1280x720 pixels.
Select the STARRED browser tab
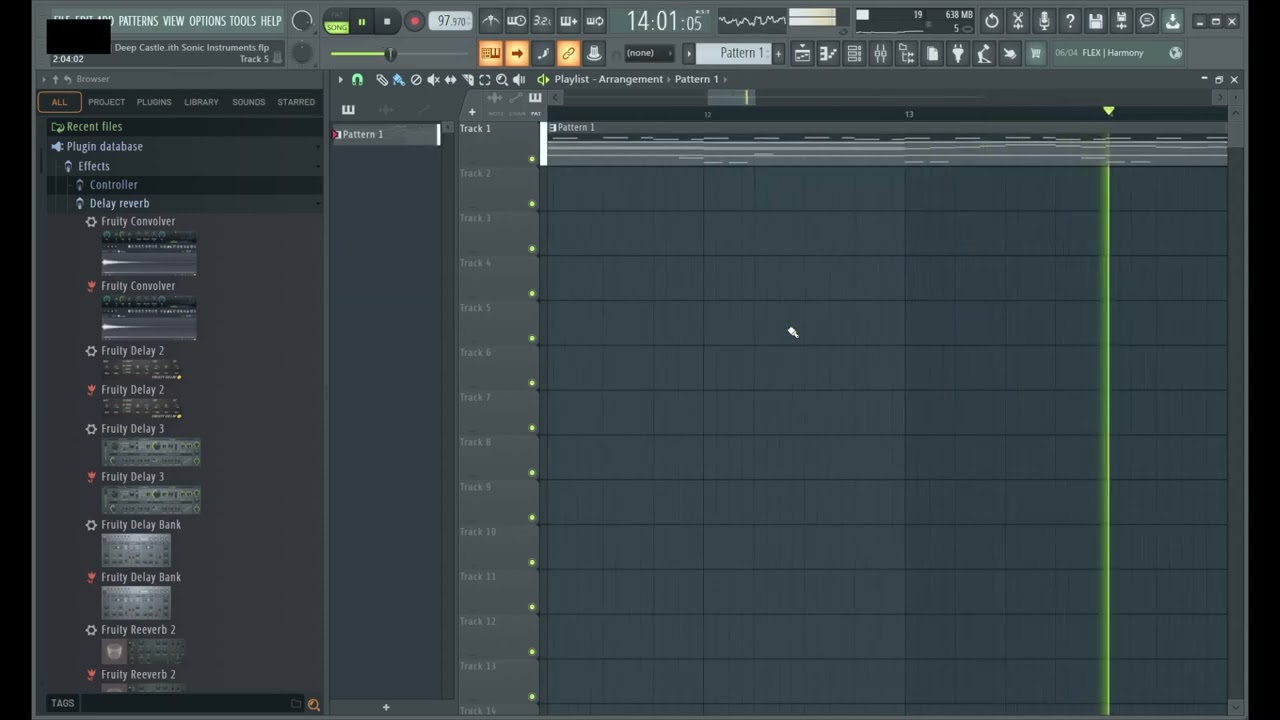pos(296,102)
